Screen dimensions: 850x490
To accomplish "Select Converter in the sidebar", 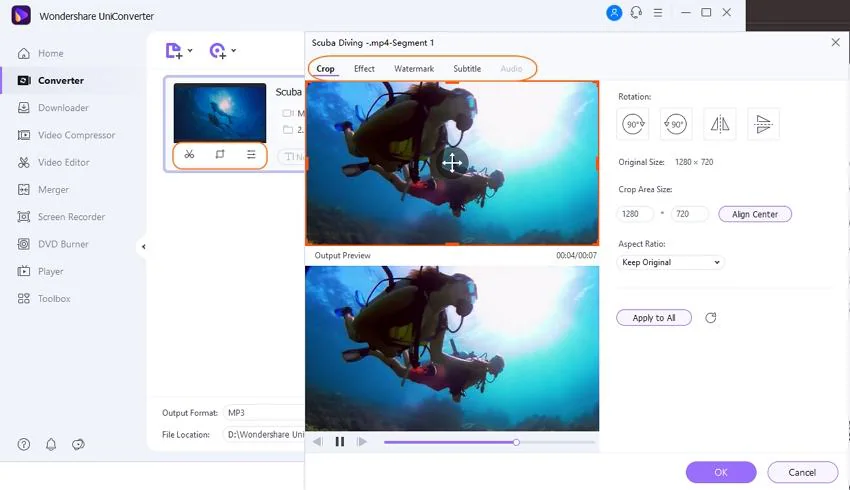I will (x=50, y=80).
